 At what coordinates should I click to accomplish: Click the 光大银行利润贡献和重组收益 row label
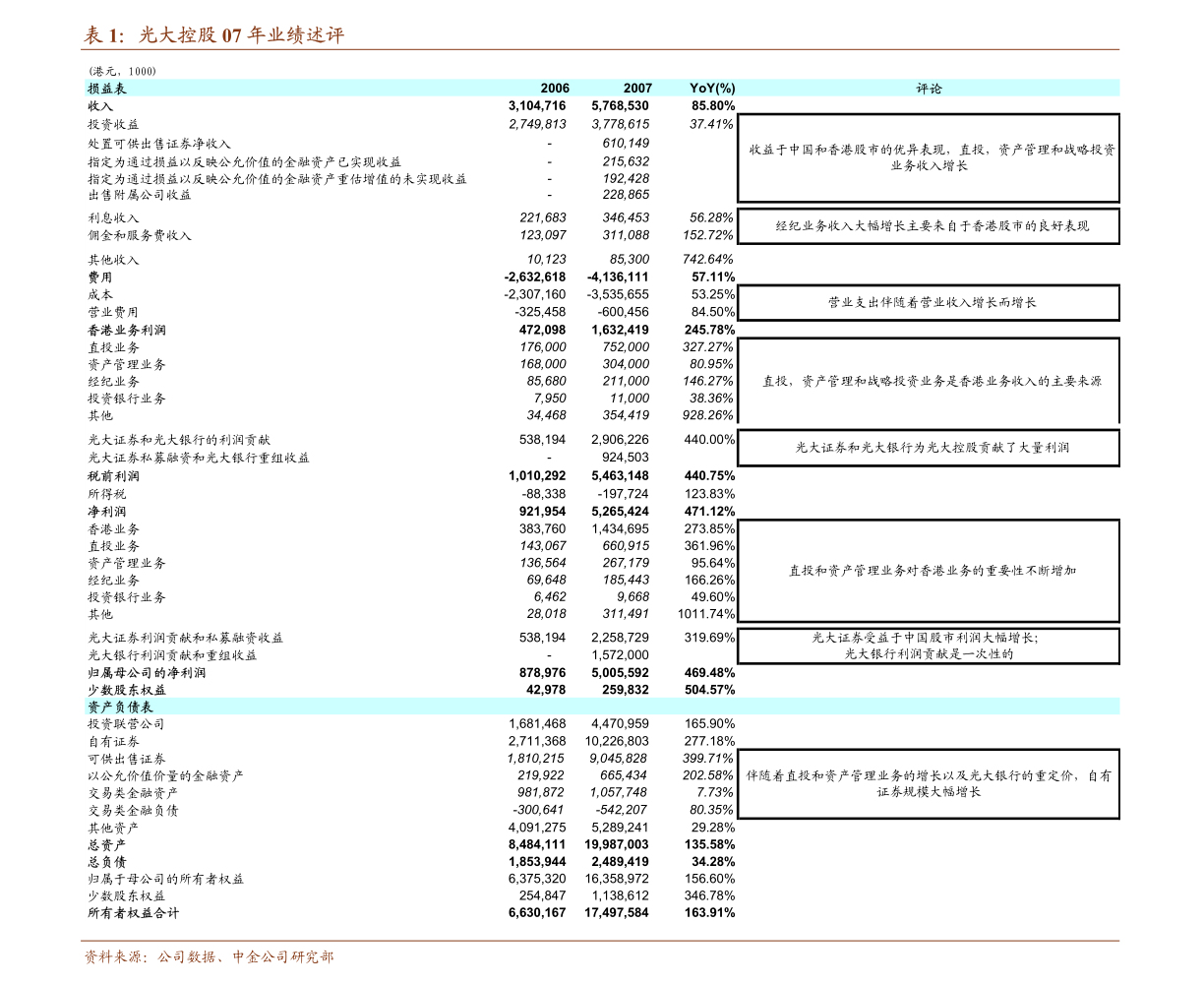tap(172, 656)
